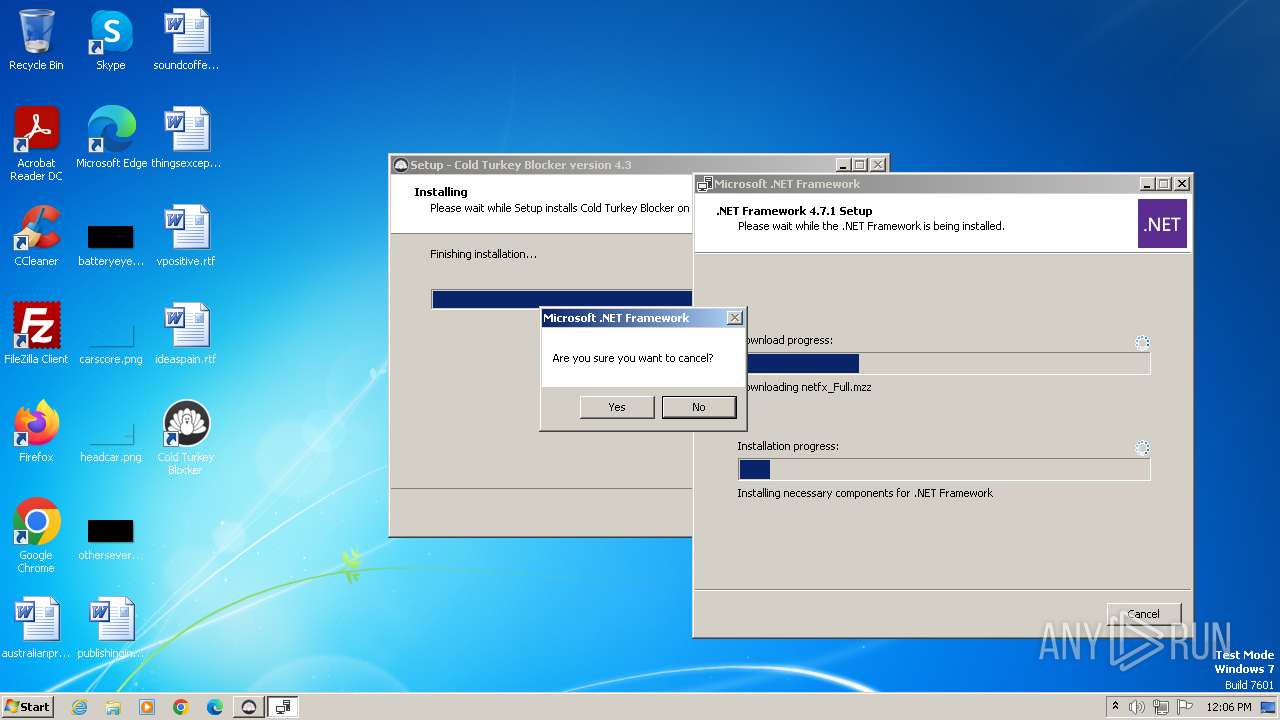Click the .NET logo in setup header
Viewport: 1280px width, 720px height.
[1162, 223]
